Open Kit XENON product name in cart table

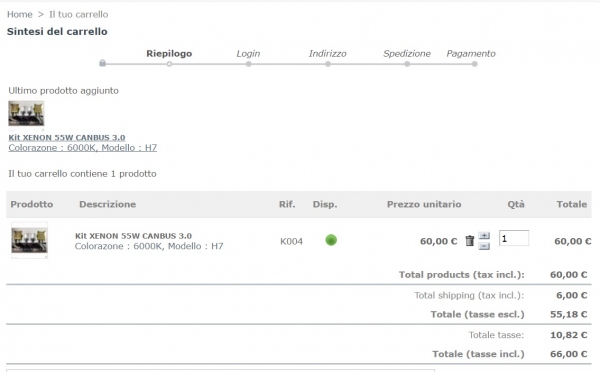tap(133, 236)
